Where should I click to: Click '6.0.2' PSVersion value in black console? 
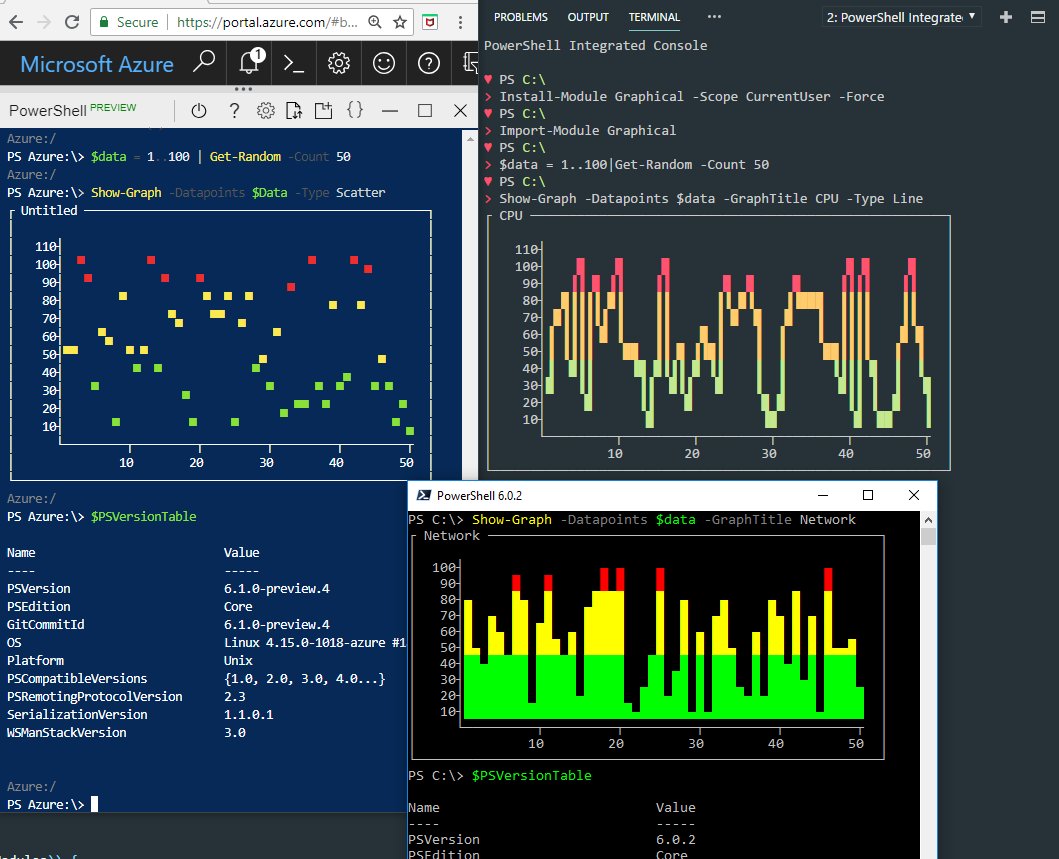pyautogui.click(x=675, y=839)
